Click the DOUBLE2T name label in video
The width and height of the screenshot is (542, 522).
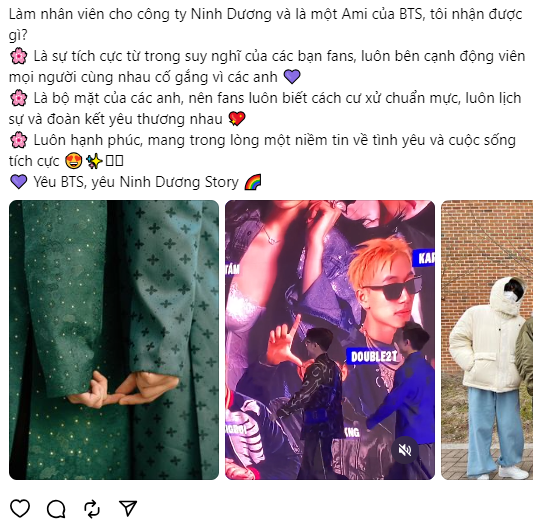373,357
